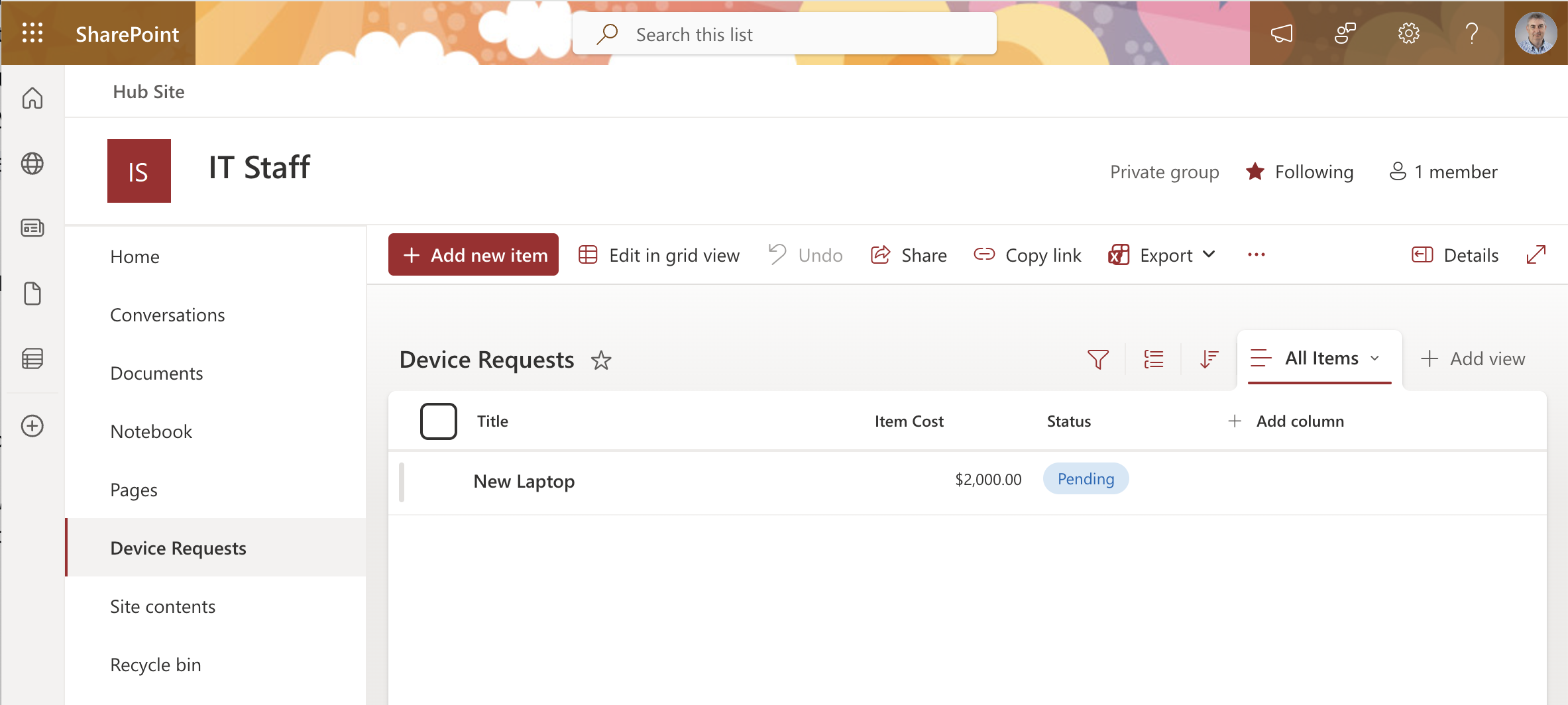Click the Create plus circle icon in rail

[x=32, y=425]
